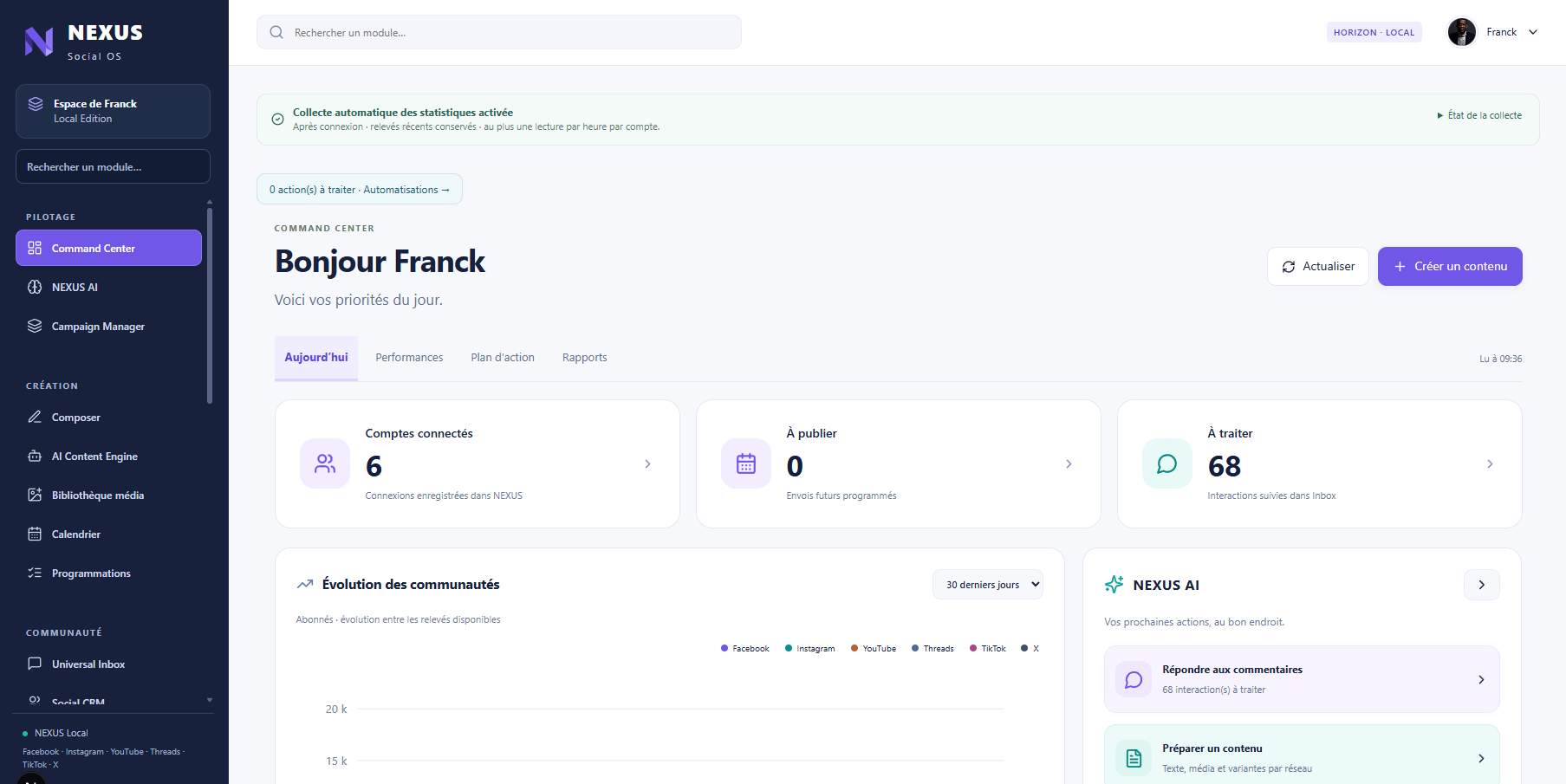
Task: Open the Franck user menu chevron
Action: (1533, 32)
